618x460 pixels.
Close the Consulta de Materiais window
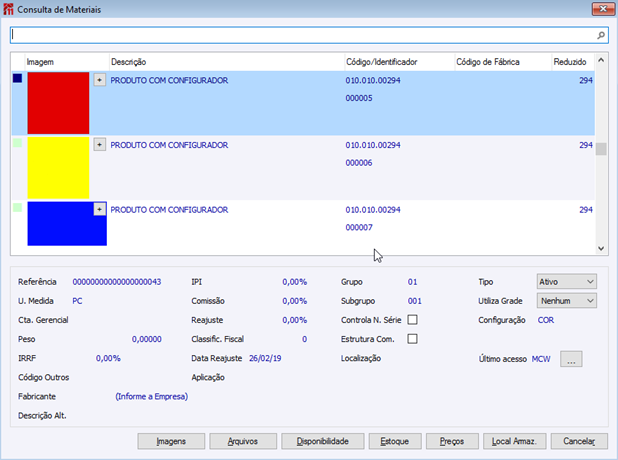point(603,9)
